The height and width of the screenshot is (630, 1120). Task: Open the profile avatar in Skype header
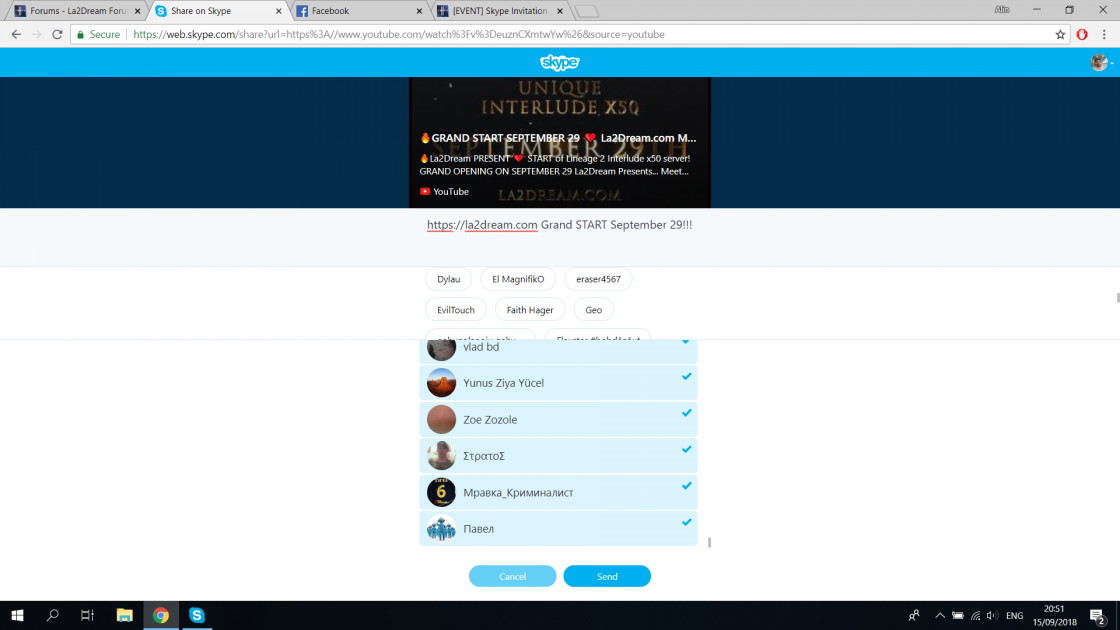(x=1098, y=62)
